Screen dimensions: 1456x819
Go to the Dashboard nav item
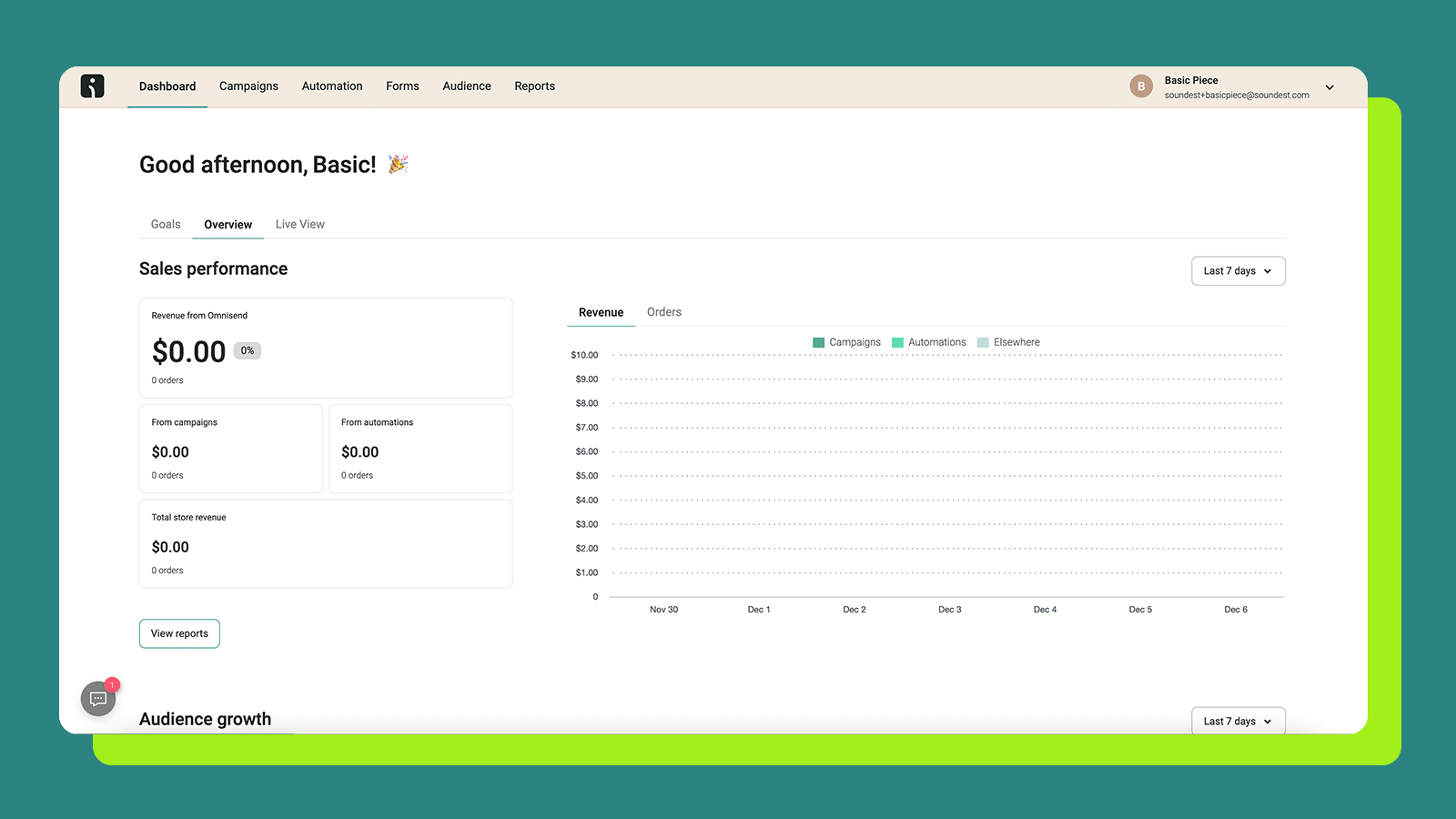(x=167, y=86)
